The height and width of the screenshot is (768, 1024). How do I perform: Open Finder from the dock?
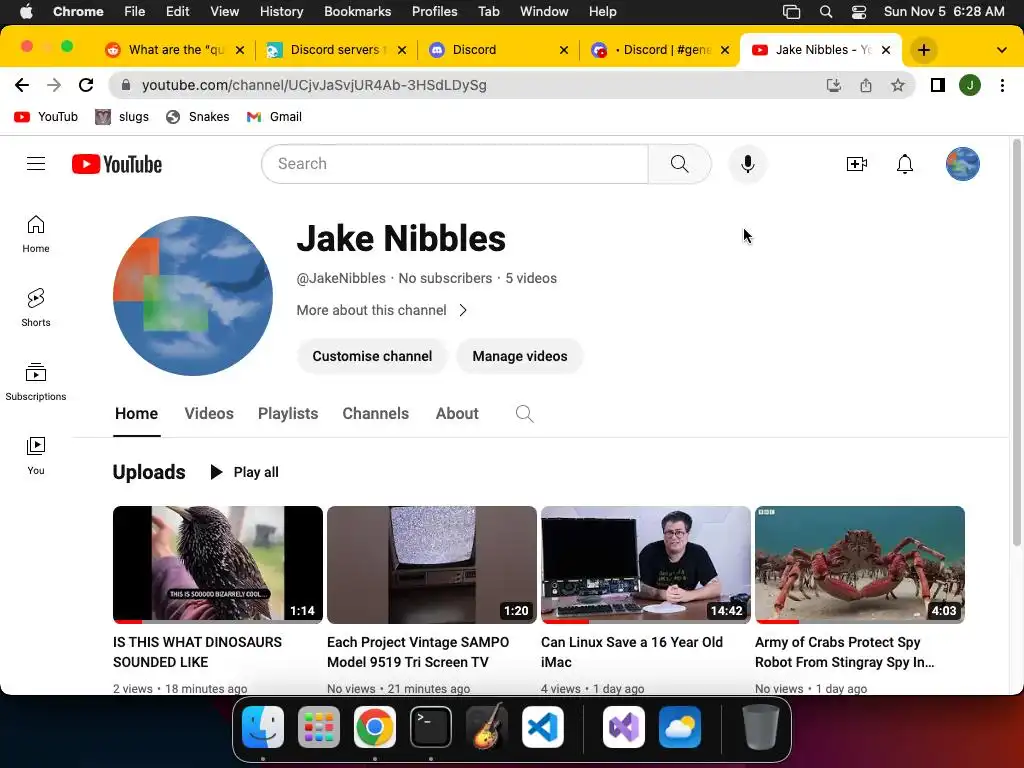[x=263, y=727]
